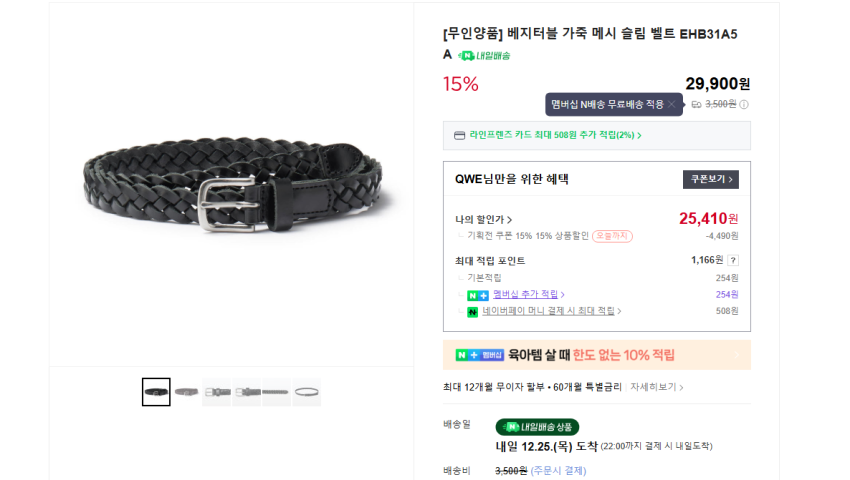850x480 pixels.
Task: Select the first black belt thumbnail
Action: [156, 392]
